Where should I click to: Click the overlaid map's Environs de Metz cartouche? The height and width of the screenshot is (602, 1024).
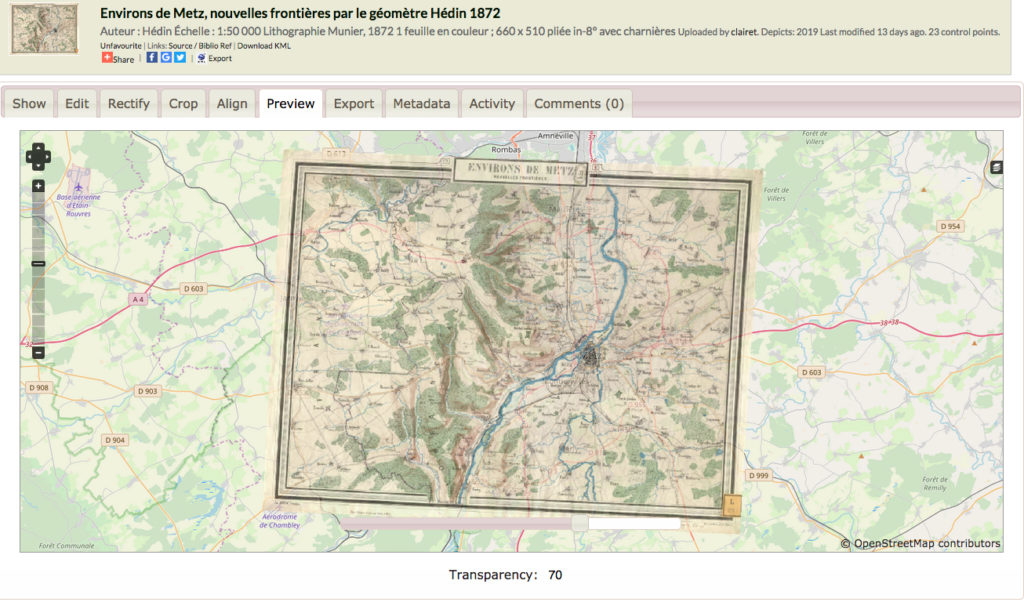tap(520, 171)
